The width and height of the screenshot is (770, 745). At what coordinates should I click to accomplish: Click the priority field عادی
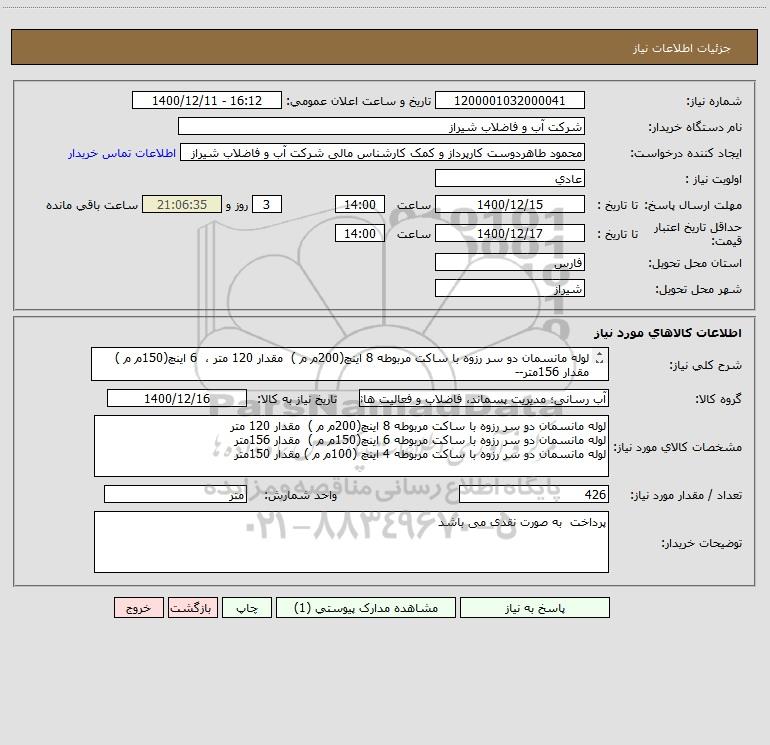pos(510,178)
